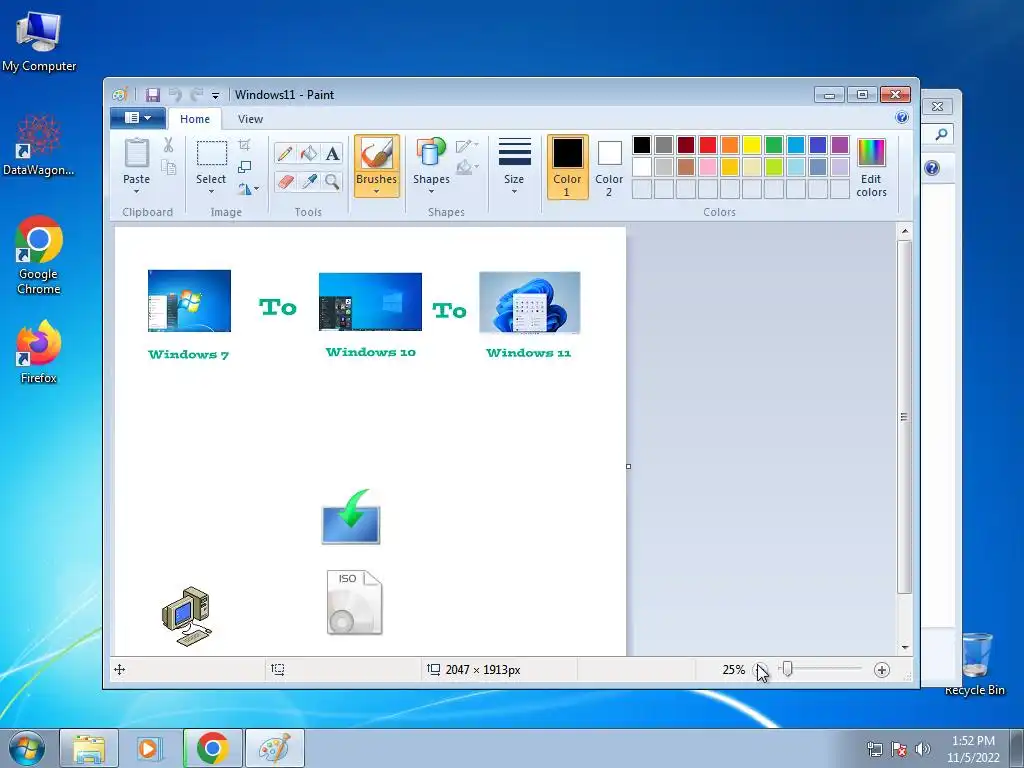Open My Computer desktop icon

(x=39, y=40)
